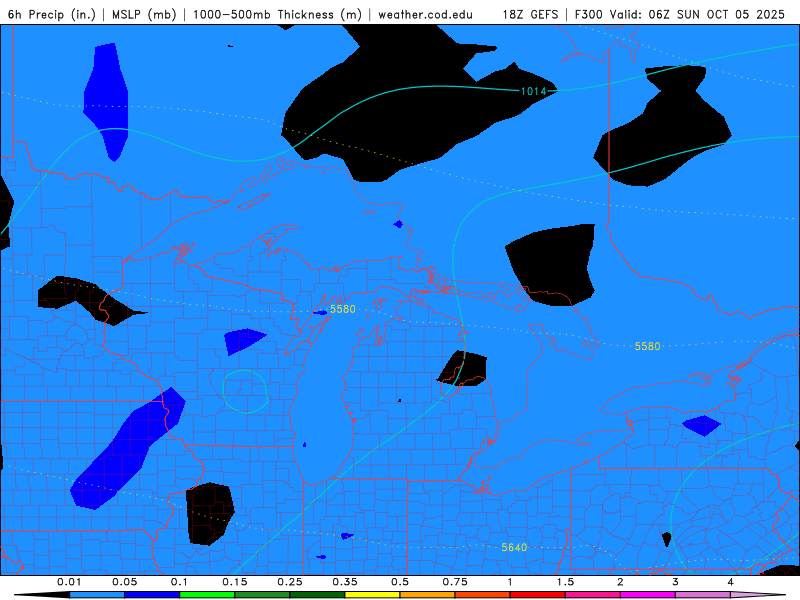
Task: Click the dark blue 0.05 legend swatch
Action: pos(152,595)
